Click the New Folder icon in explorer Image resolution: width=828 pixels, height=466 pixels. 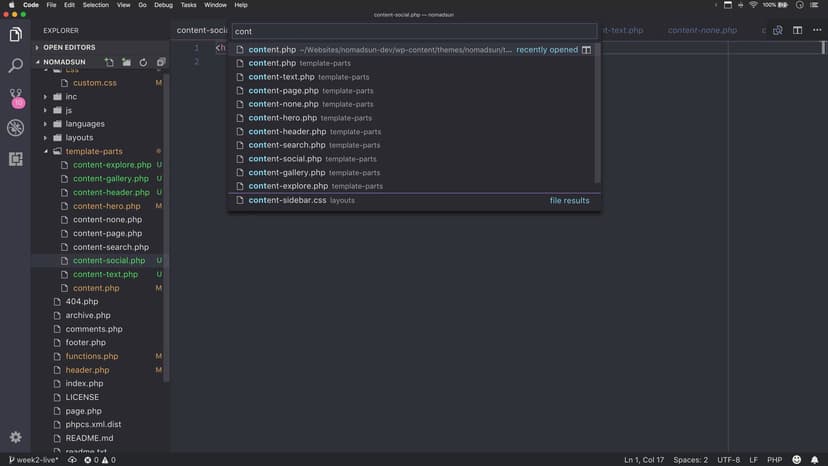click(x=127, y=62)
